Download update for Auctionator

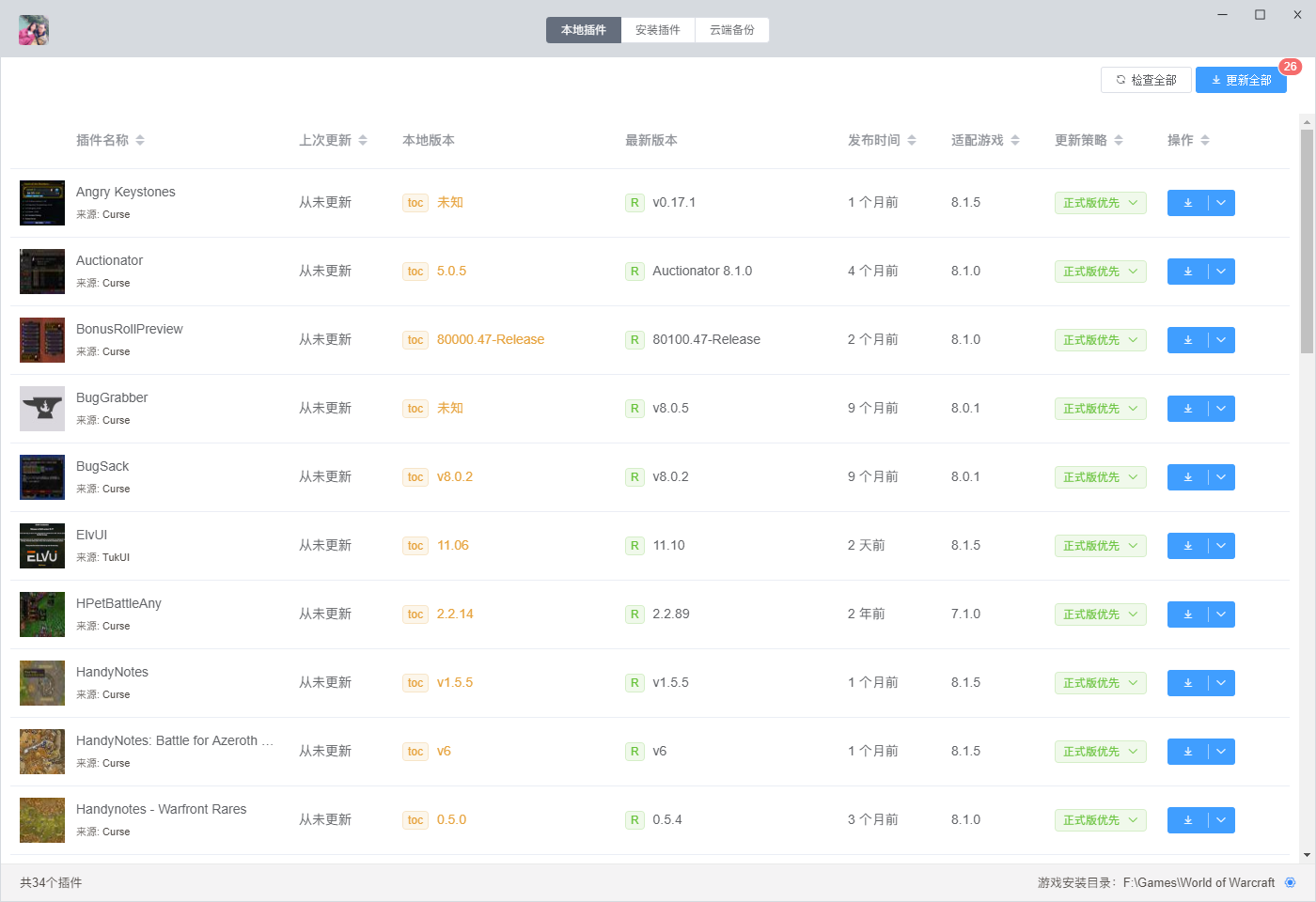coord(1187,272)
